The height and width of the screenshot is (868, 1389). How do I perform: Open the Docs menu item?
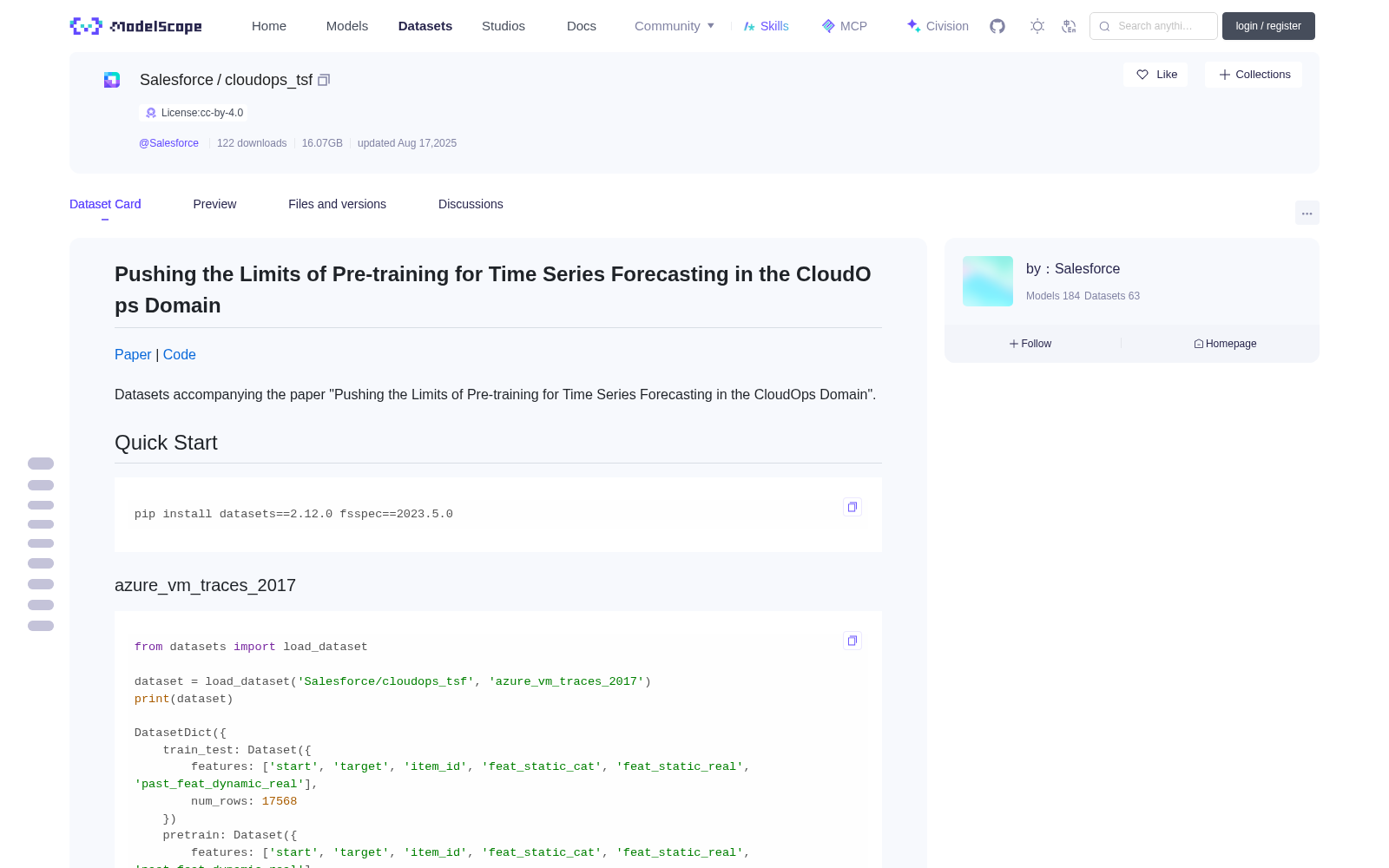582,26
